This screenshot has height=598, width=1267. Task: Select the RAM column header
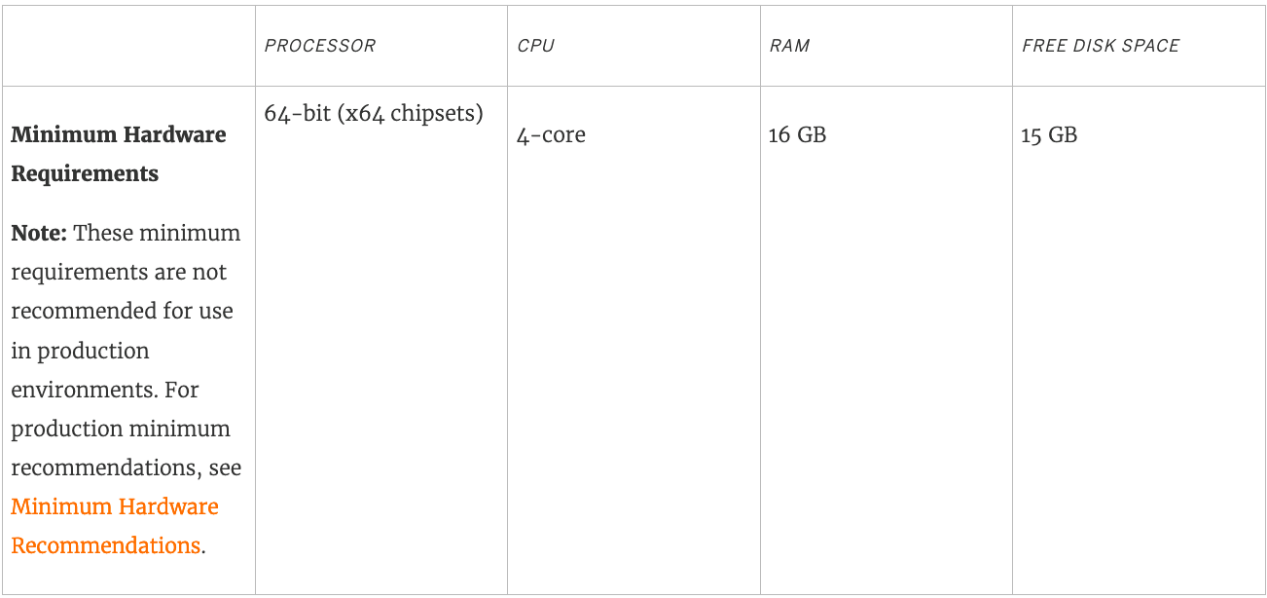(x=789, y=46)
